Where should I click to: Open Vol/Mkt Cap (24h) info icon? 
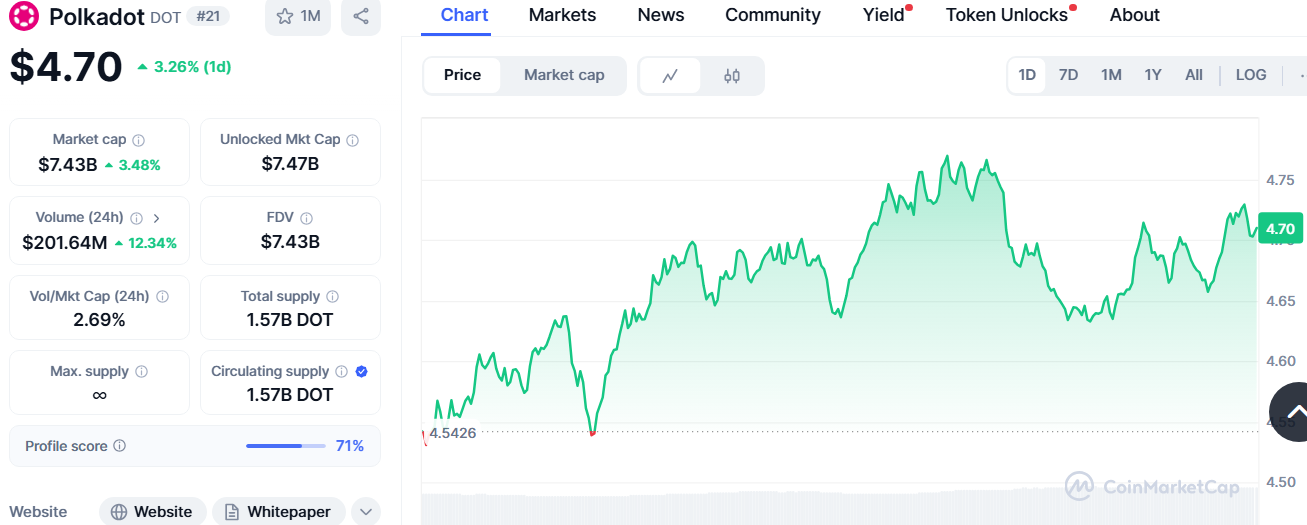tap(162, 296)
